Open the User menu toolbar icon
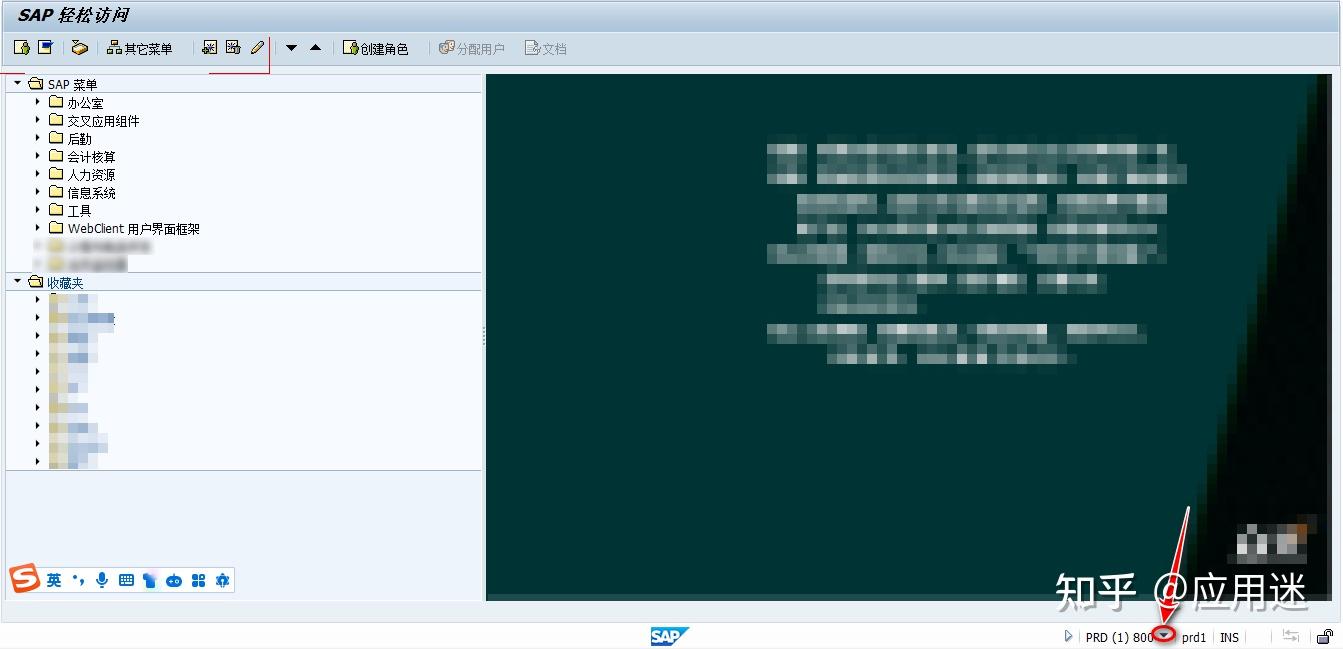Viewport: 1343px width, 649px height. (21, 48)
